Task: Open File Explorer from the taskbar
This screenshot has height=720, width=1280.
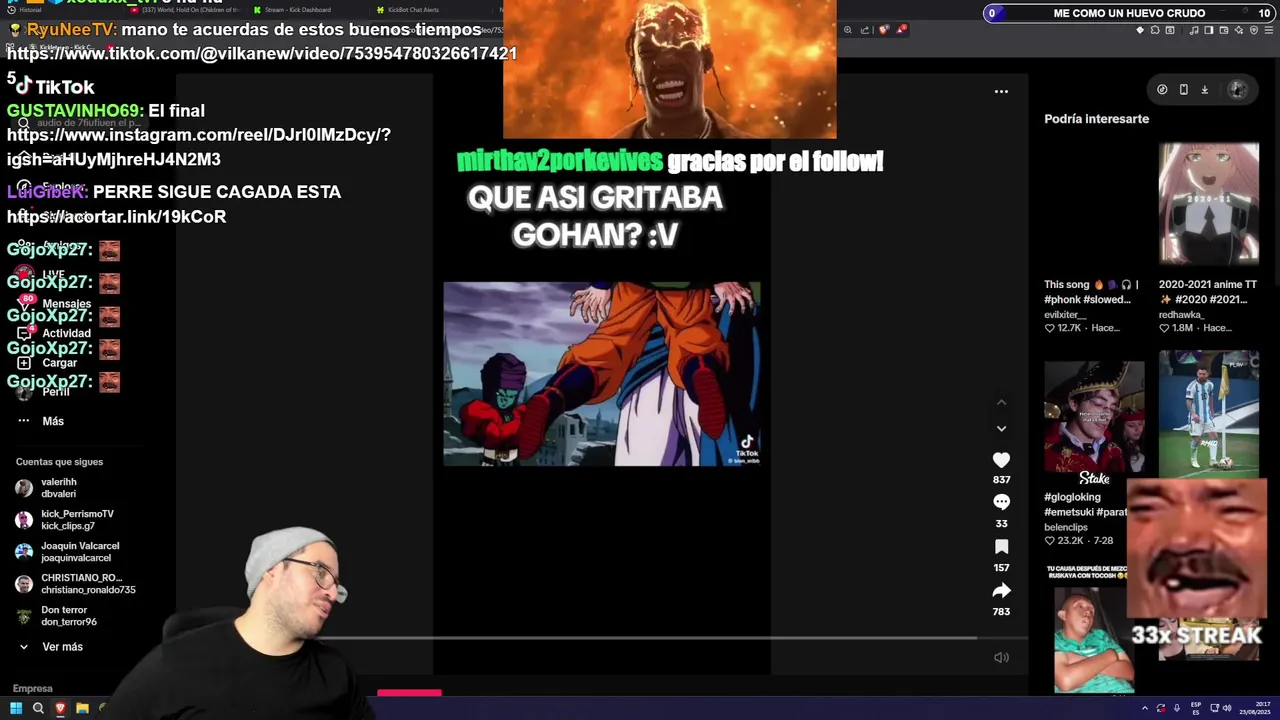Action: [x=82, y=708]
